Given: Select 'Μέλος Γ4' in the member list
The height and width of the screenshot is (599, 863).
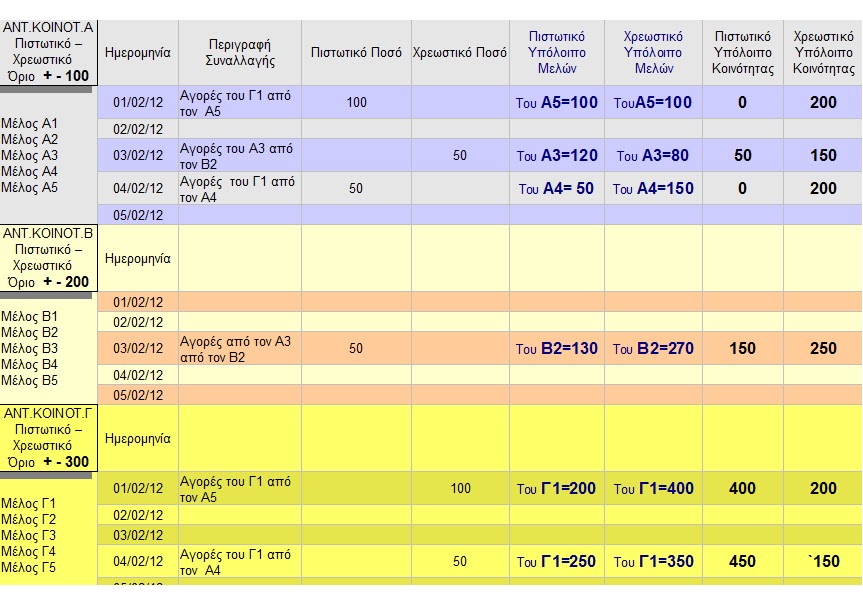Looking at the screenshot, I should (28, 551).
